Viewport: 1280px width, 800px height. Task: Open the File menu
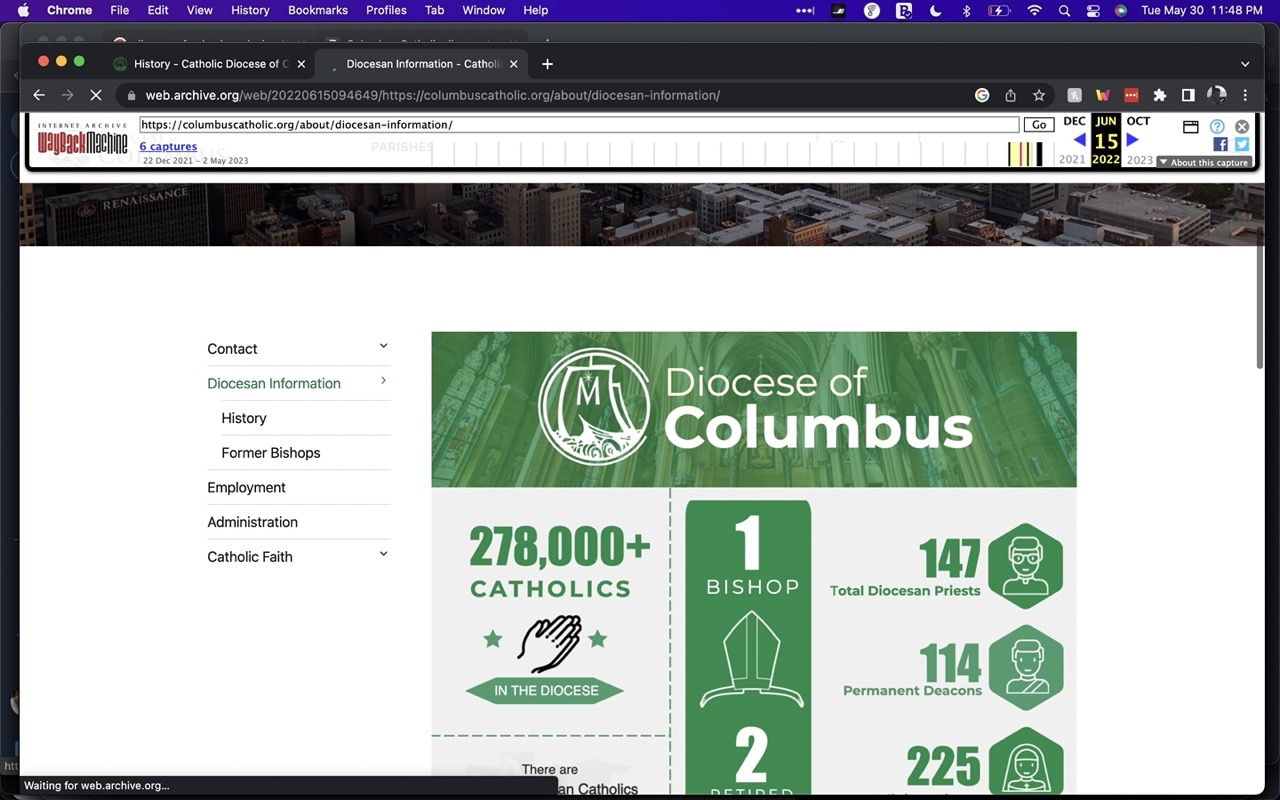[x=120, y=10]
